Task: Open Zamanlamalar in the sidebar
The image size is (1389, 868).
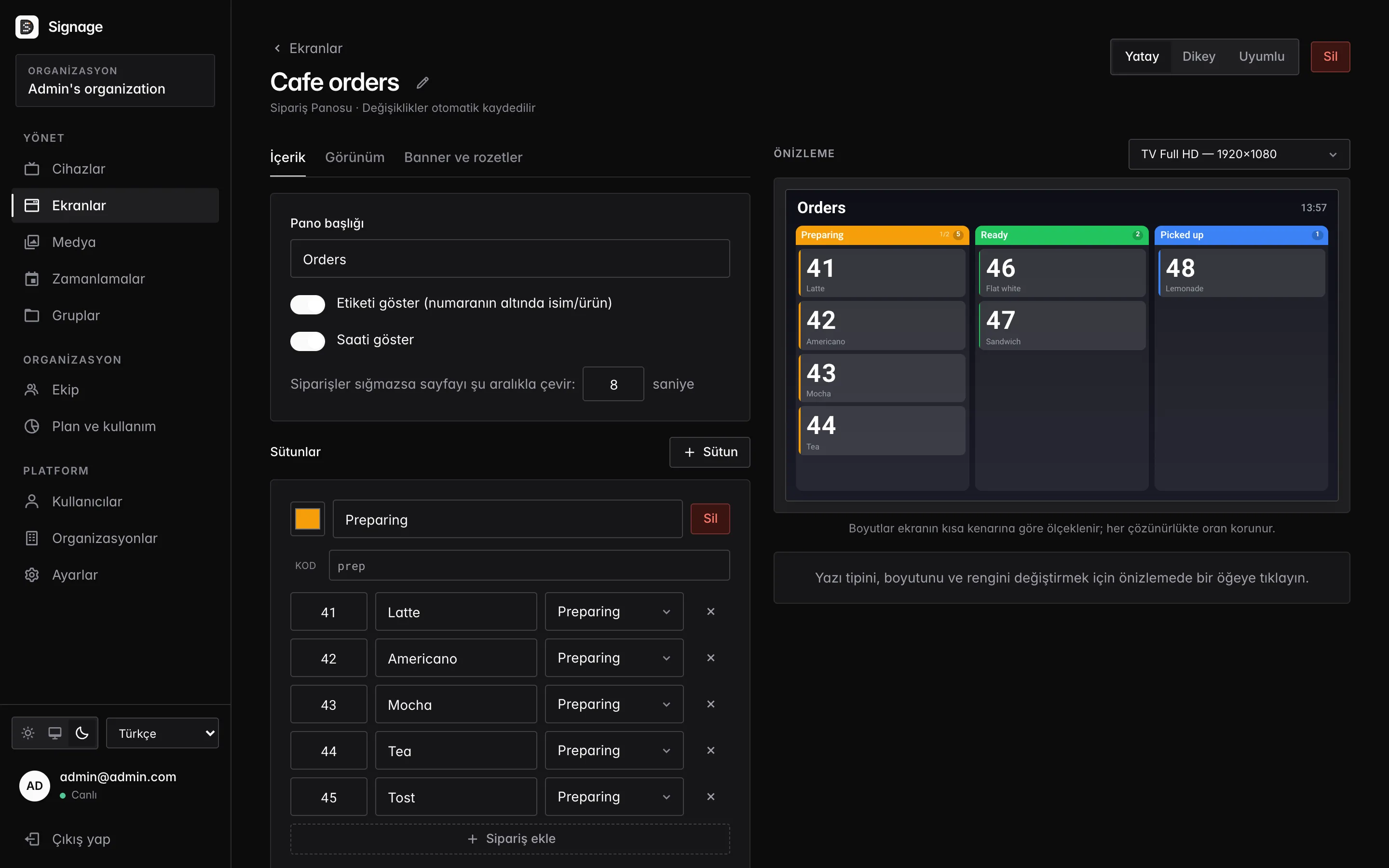Action: [115, 278]
